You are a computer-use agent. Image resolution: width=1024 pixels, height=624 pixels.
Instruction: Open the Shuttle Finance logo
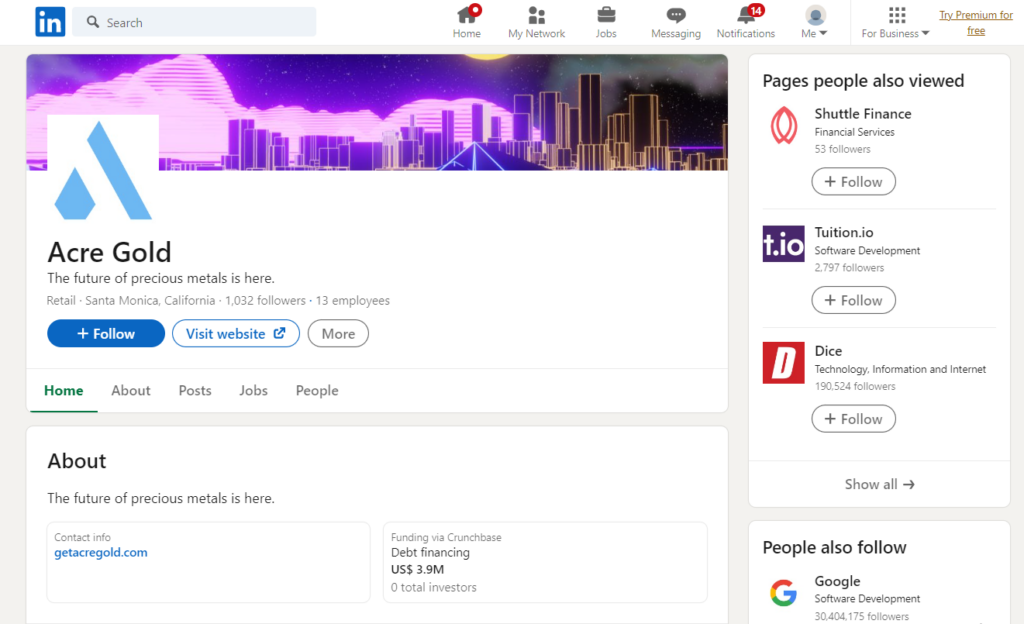[784, 125]
